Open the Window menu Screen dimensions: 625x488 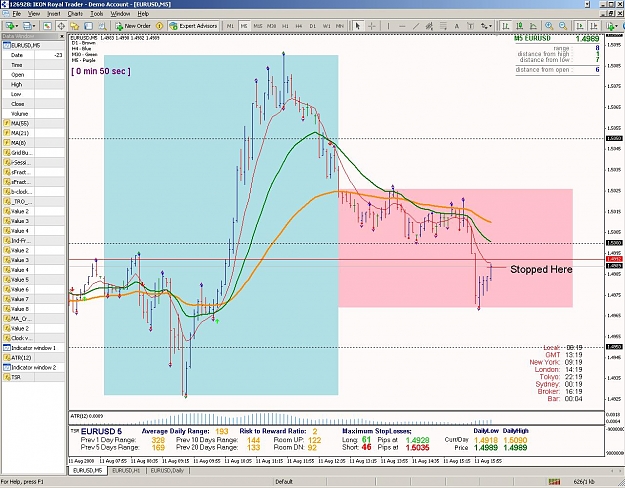(120, 14)
